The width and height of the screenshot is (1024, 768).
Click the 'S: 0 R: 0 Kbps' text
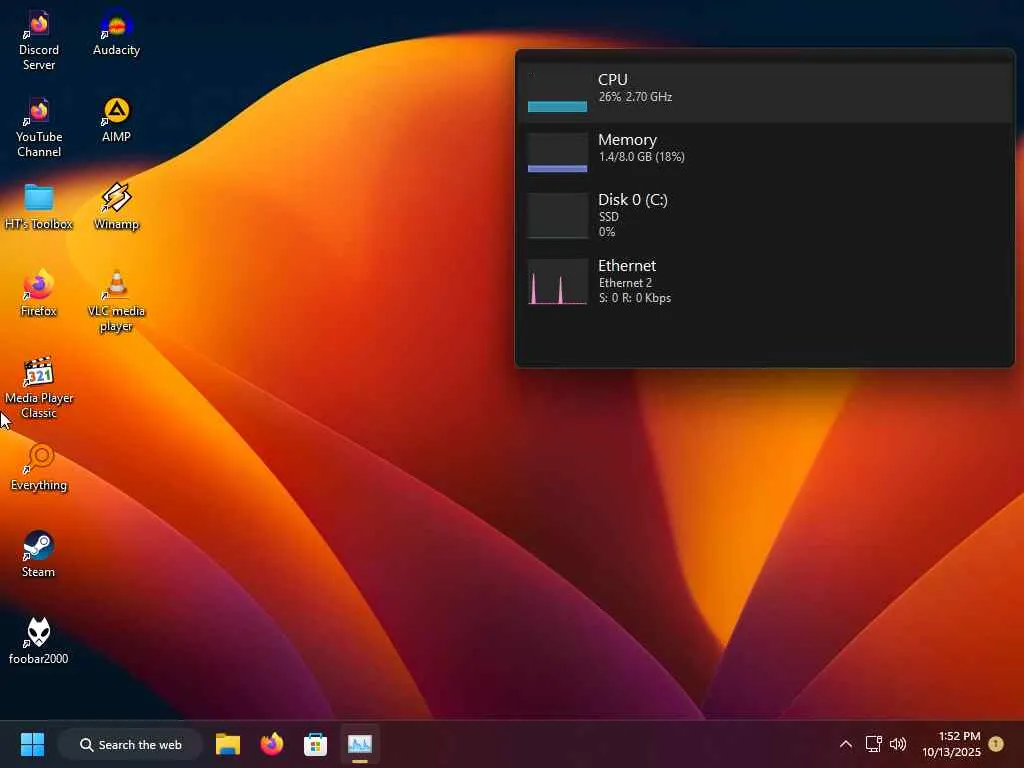point(635,298)
